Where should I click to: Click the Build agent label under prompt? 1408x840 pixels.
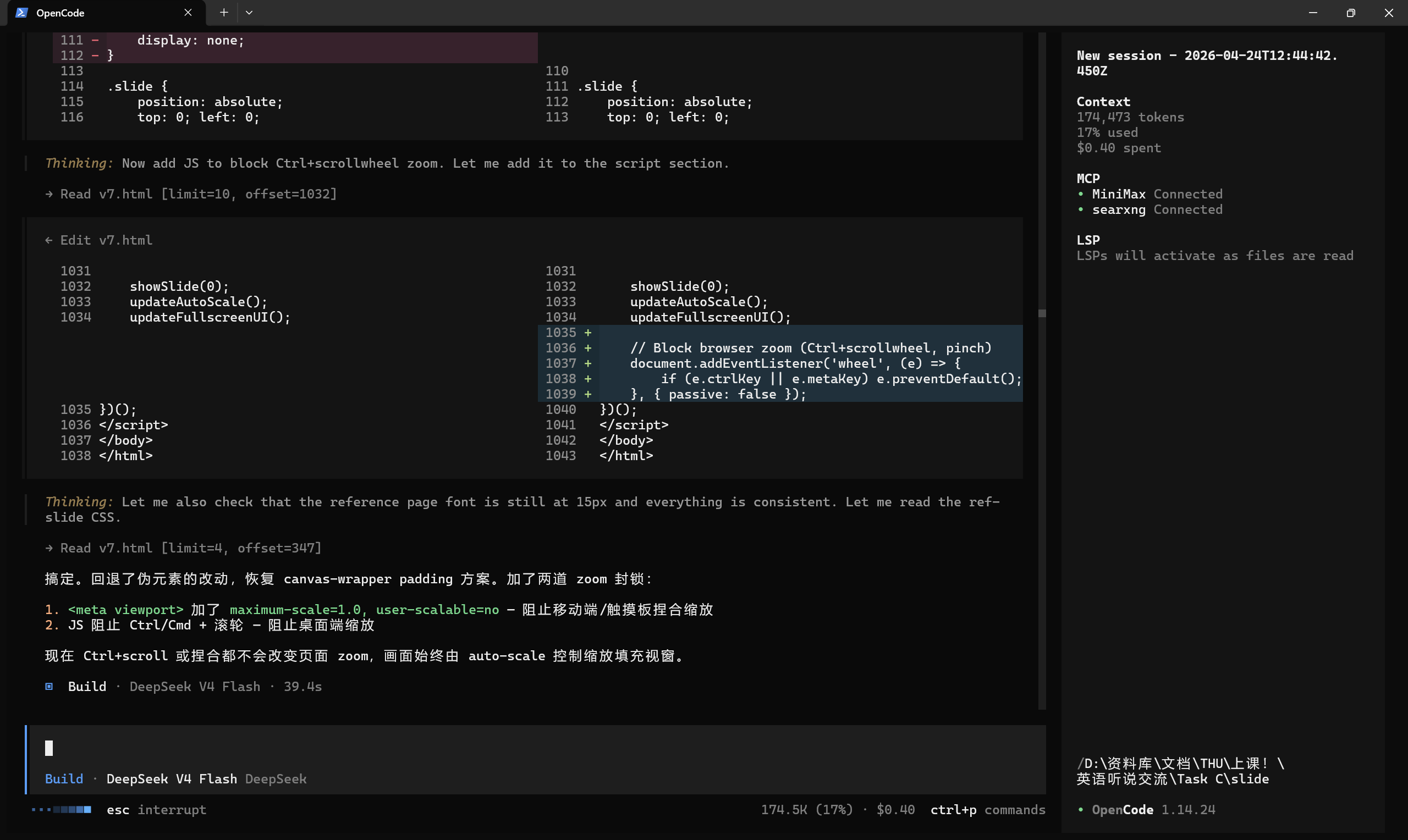click(x=64, y=779)
